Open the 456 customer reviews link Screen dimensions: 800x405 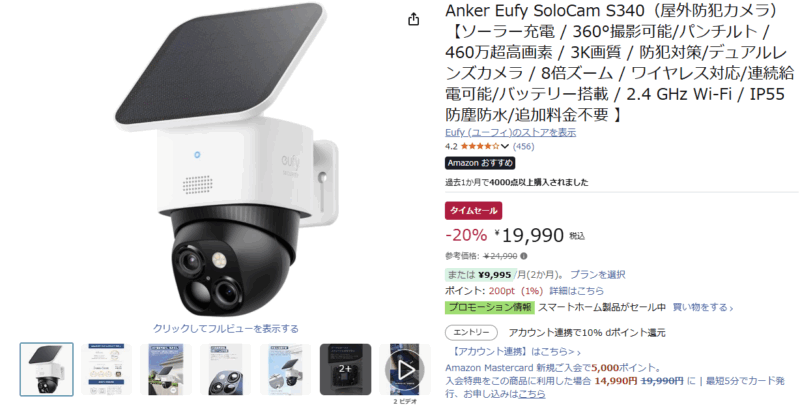point(523,146)
